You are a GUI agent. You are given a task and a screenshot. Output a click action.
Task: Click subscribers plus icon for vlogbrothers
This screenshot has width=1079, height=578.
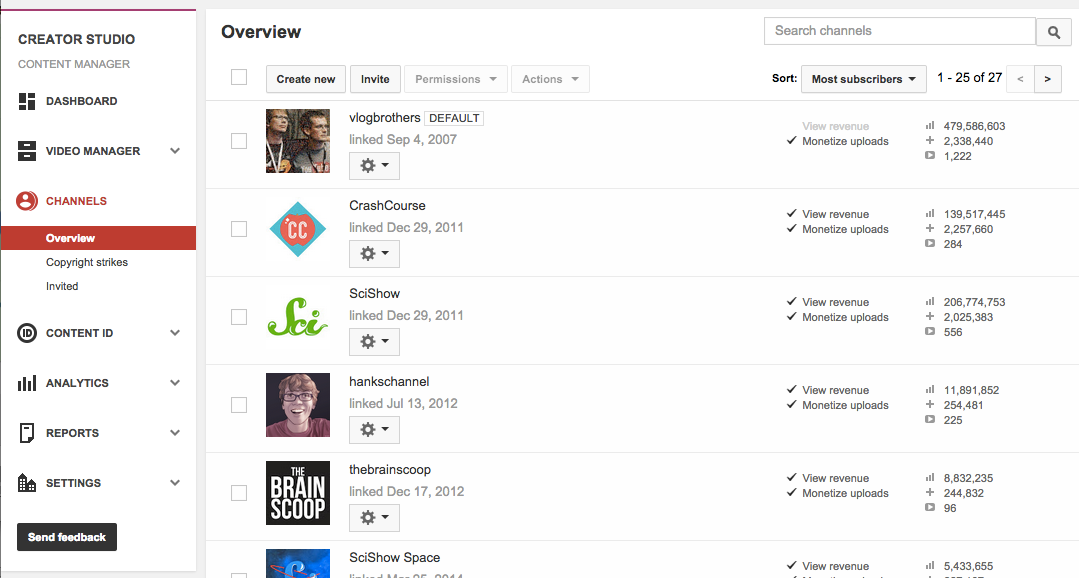click(930, 140)
